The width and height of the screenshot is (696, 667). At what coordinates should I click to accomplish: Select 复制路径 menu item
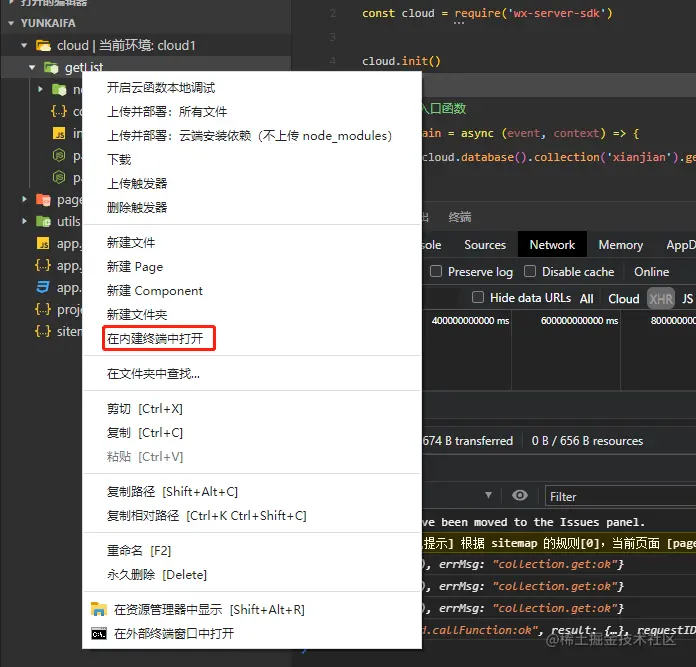coord(252,492)
